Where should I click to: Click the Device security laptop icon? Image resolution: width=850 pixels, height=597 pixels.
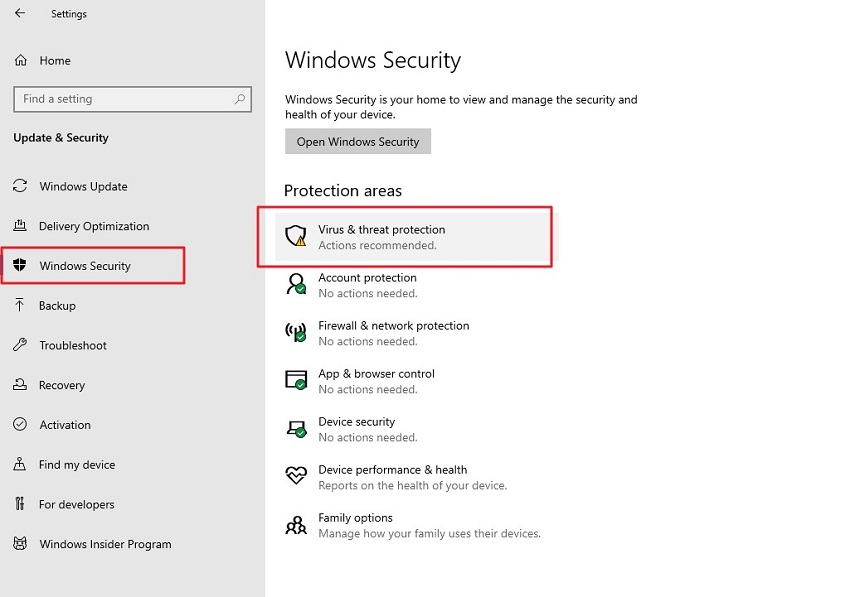295,429
